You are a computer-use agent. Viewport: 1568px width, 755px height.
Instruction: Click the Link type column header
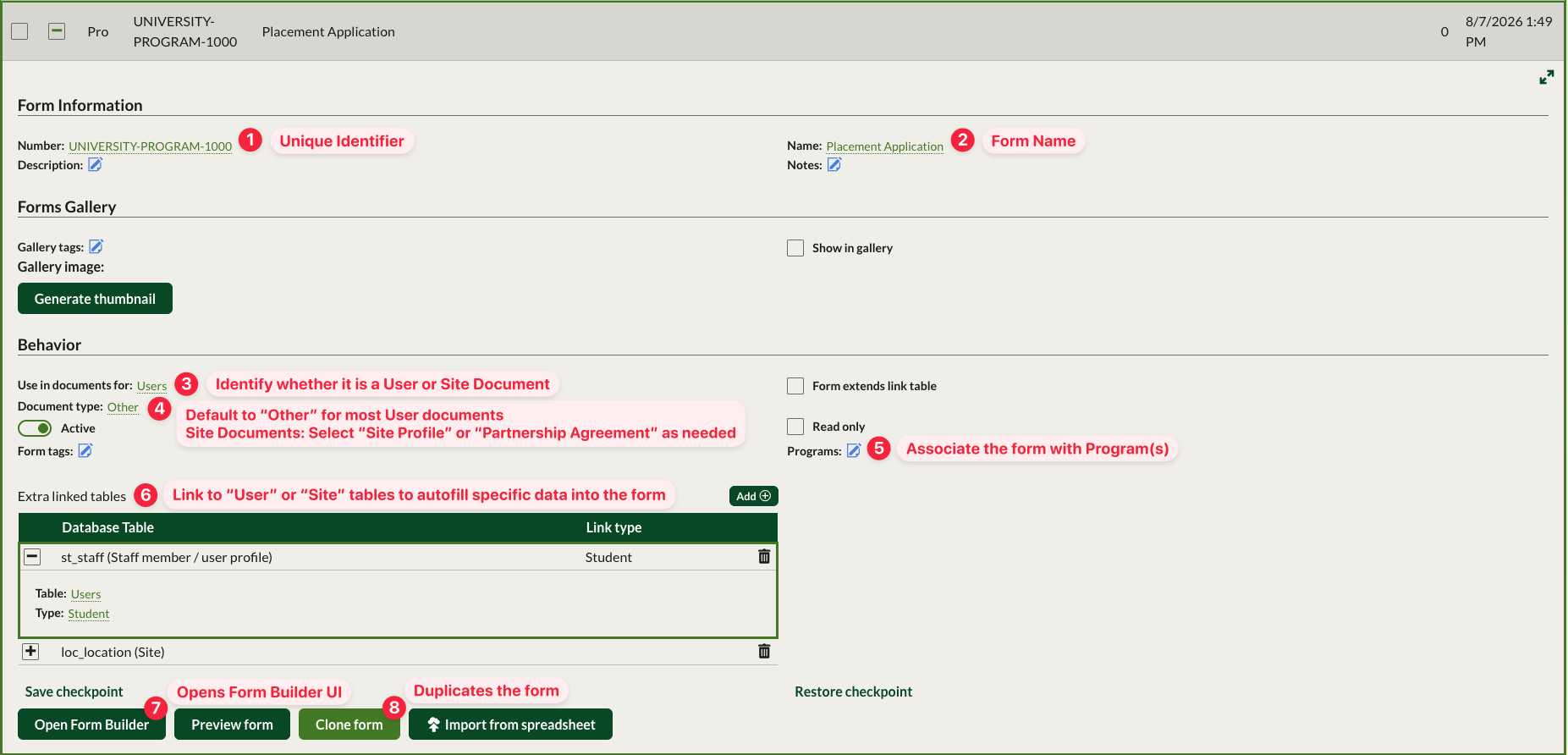pos(613,527)
